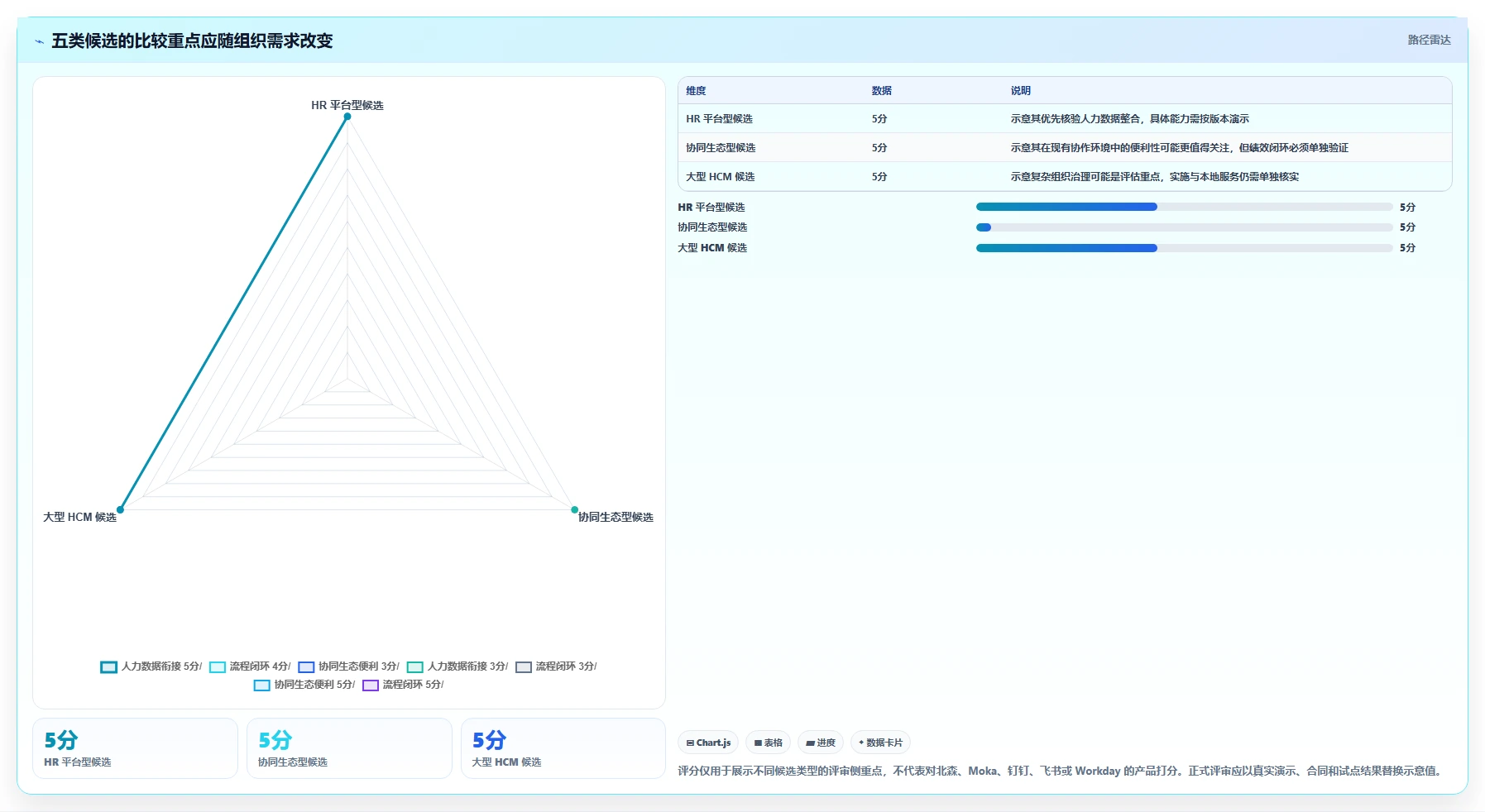Viewport: 1485px width, 812px height.
Task: Click the radar point at 协同生态型候选
Action: pos(575,509)
